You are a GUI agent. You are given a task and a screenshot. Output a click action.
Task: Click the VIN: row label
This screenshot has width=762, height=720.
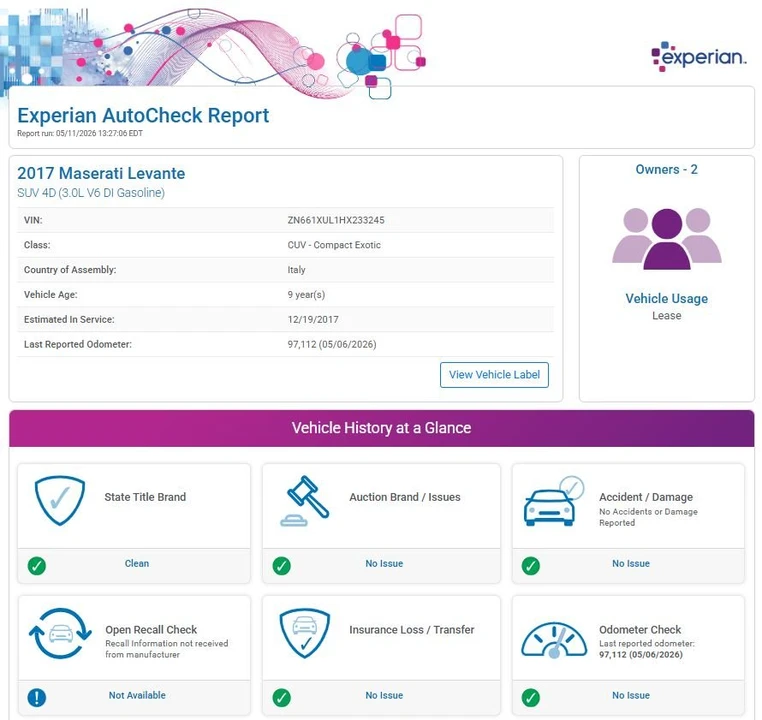point(33,220)
